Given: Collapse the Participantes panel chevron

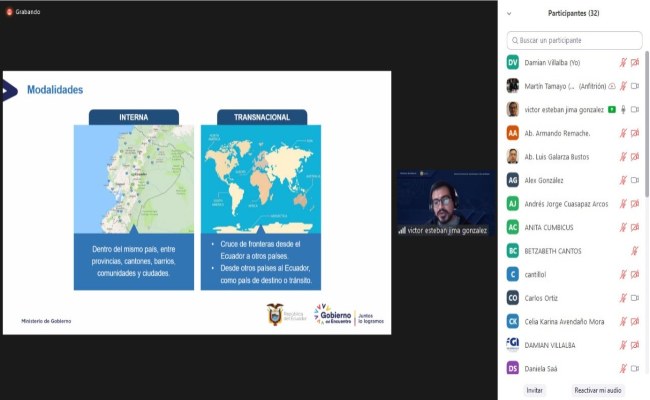Looking at the screenshot, I should tap(510, 13).
